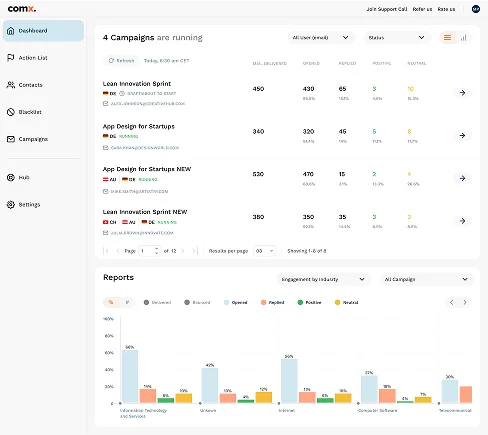Click App Design for Startups campaign name
Image resolution: width=488 pixels, height=435 pixels.
pos(139,126)
